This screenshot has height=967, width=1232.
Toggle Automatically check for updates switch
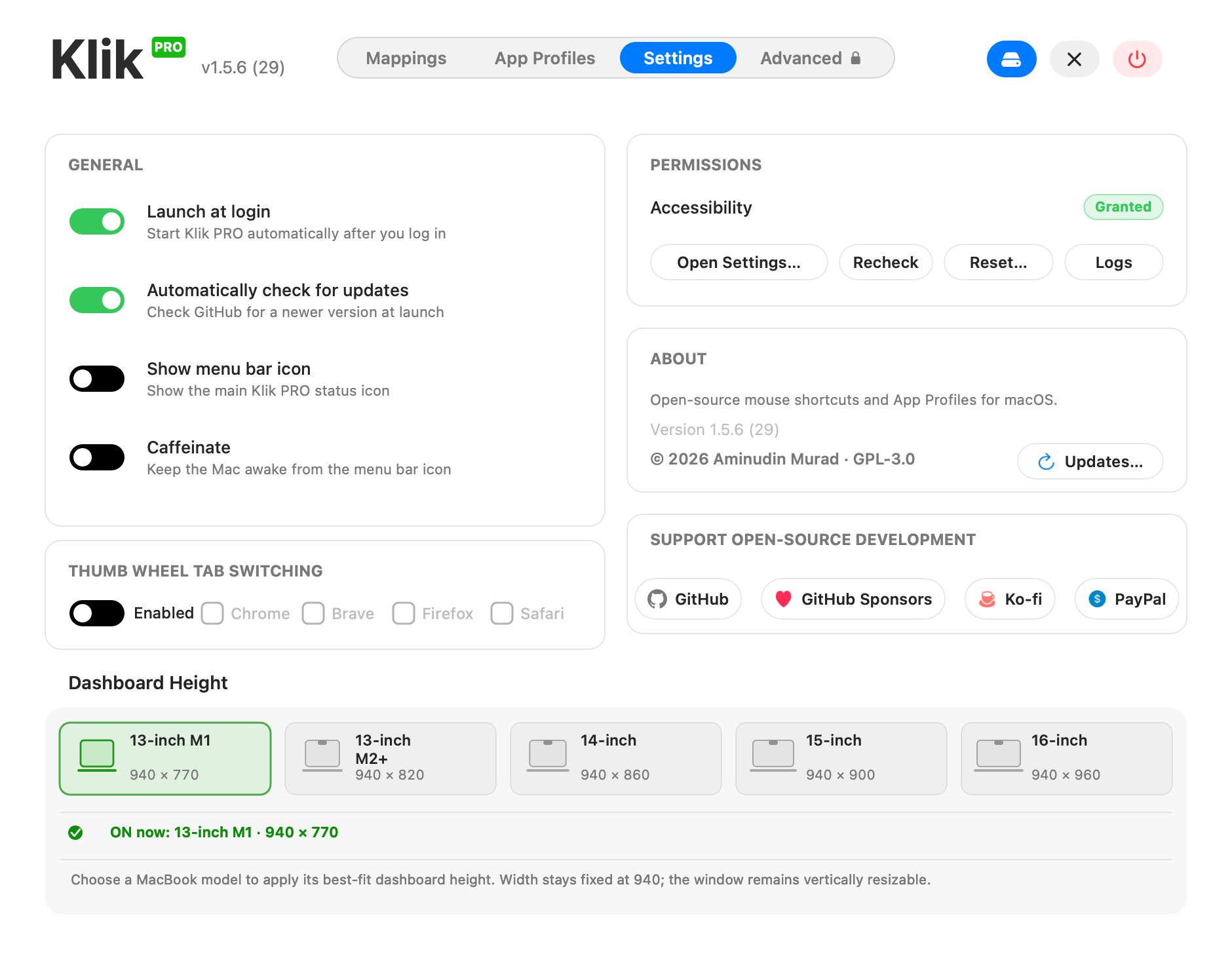pos(97,300)
